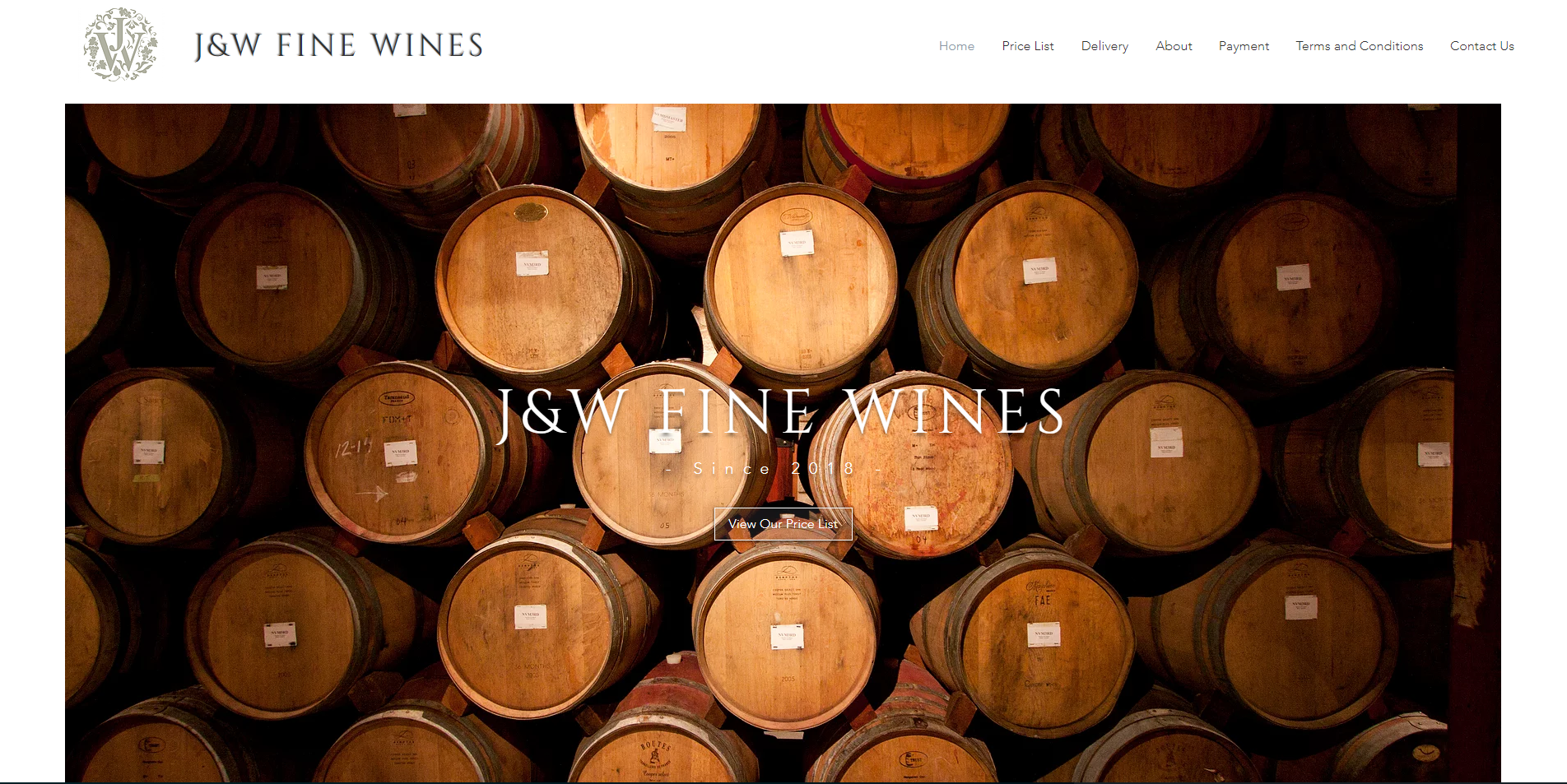Select the Payment menu link

pos(1244,46)
